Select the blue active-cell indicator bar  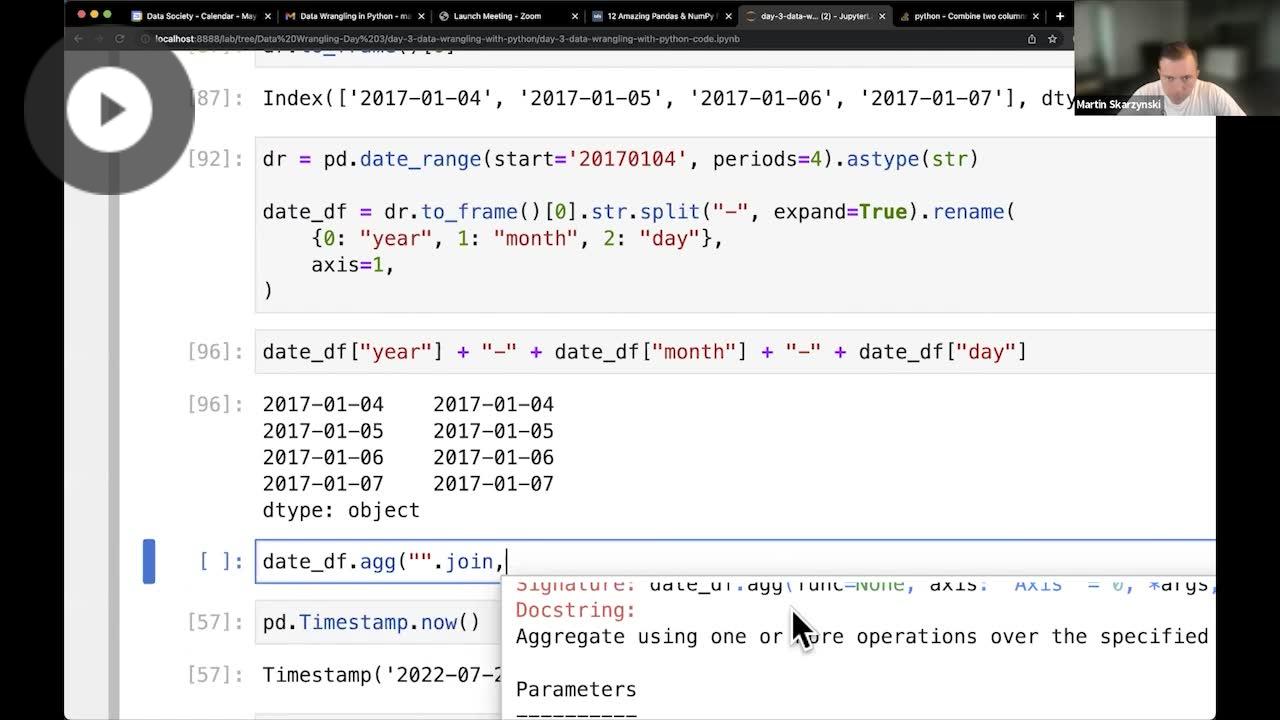click(x=148, y=561)
